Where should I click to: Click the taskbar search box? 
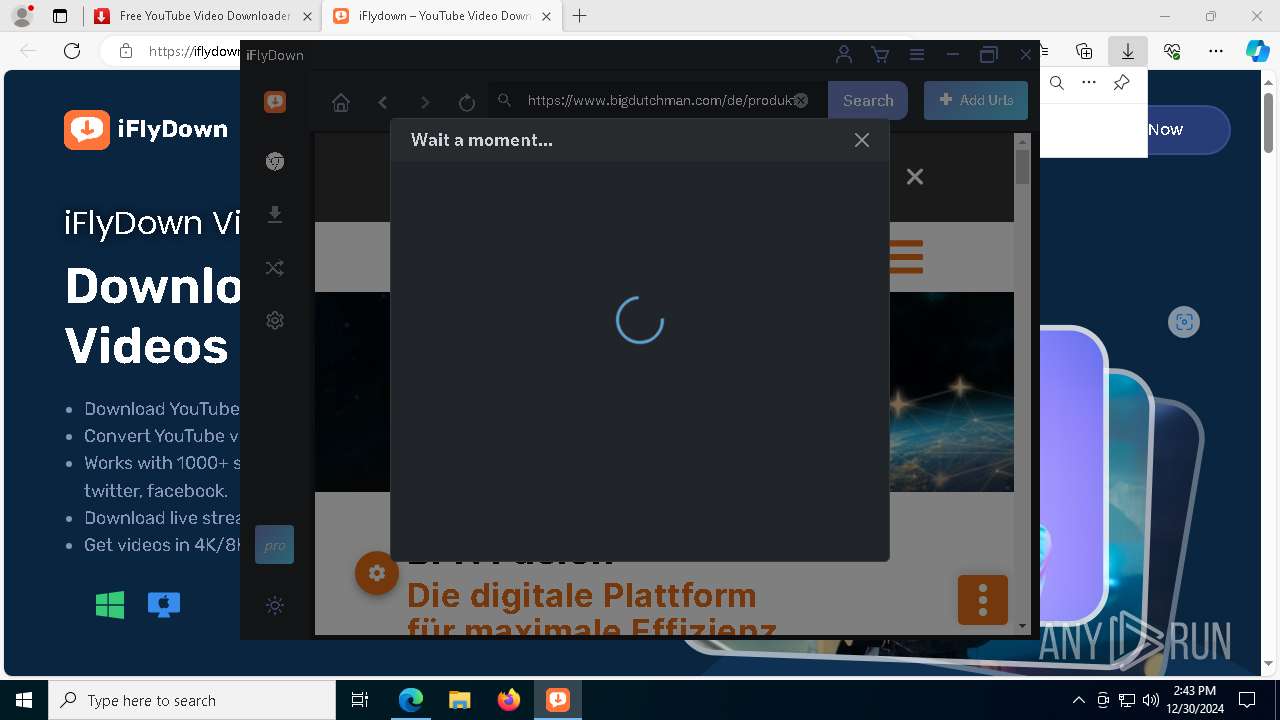click(x=192, y=700)
